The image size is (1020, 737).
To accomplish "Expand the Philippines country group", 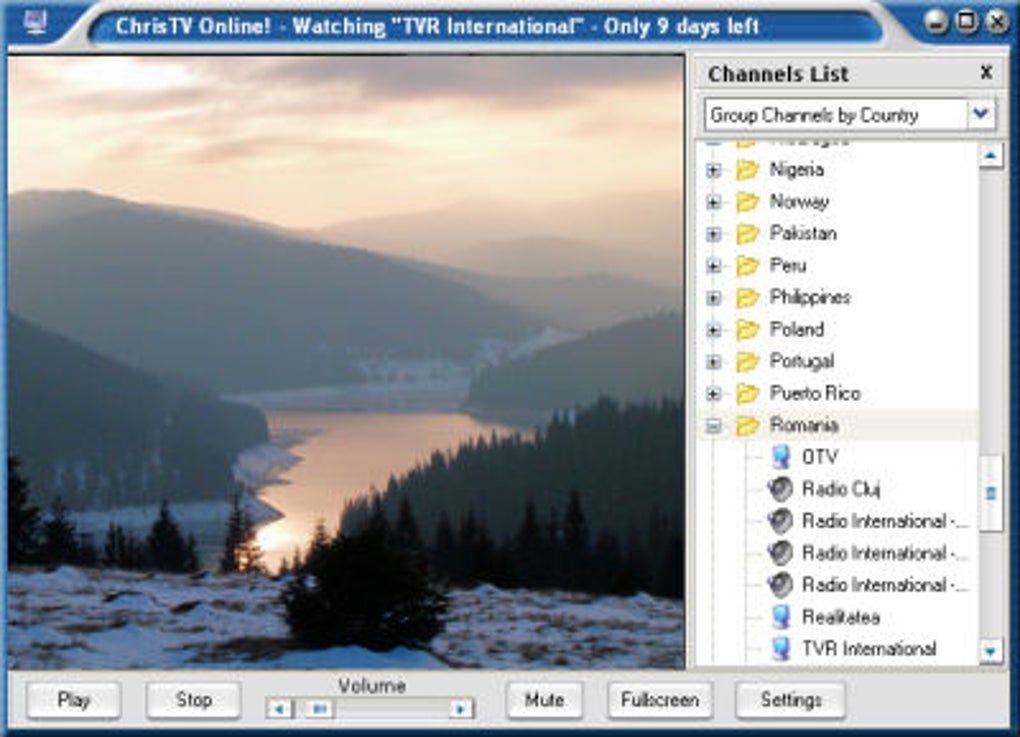I will pyautogui.click(x=714, y=298).
